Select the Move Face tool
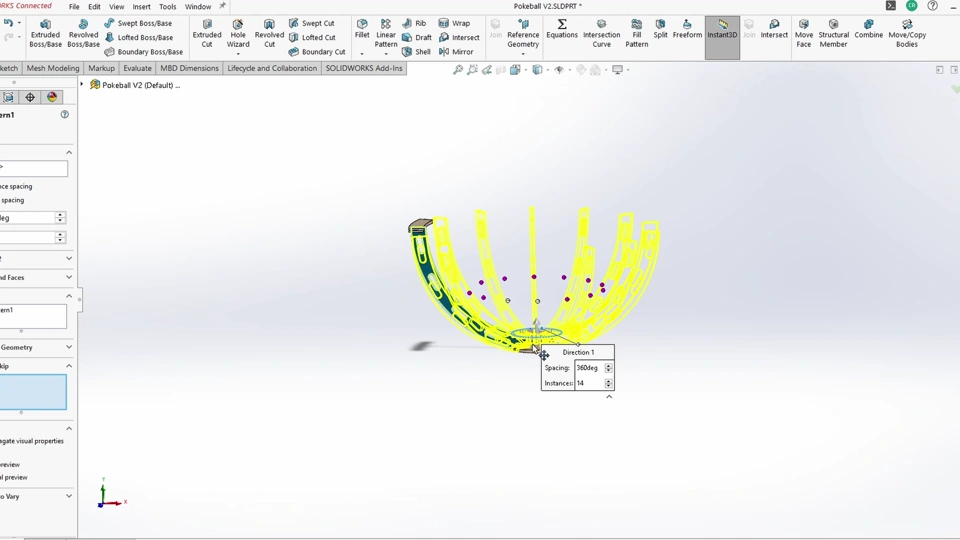 click(803, 34)
